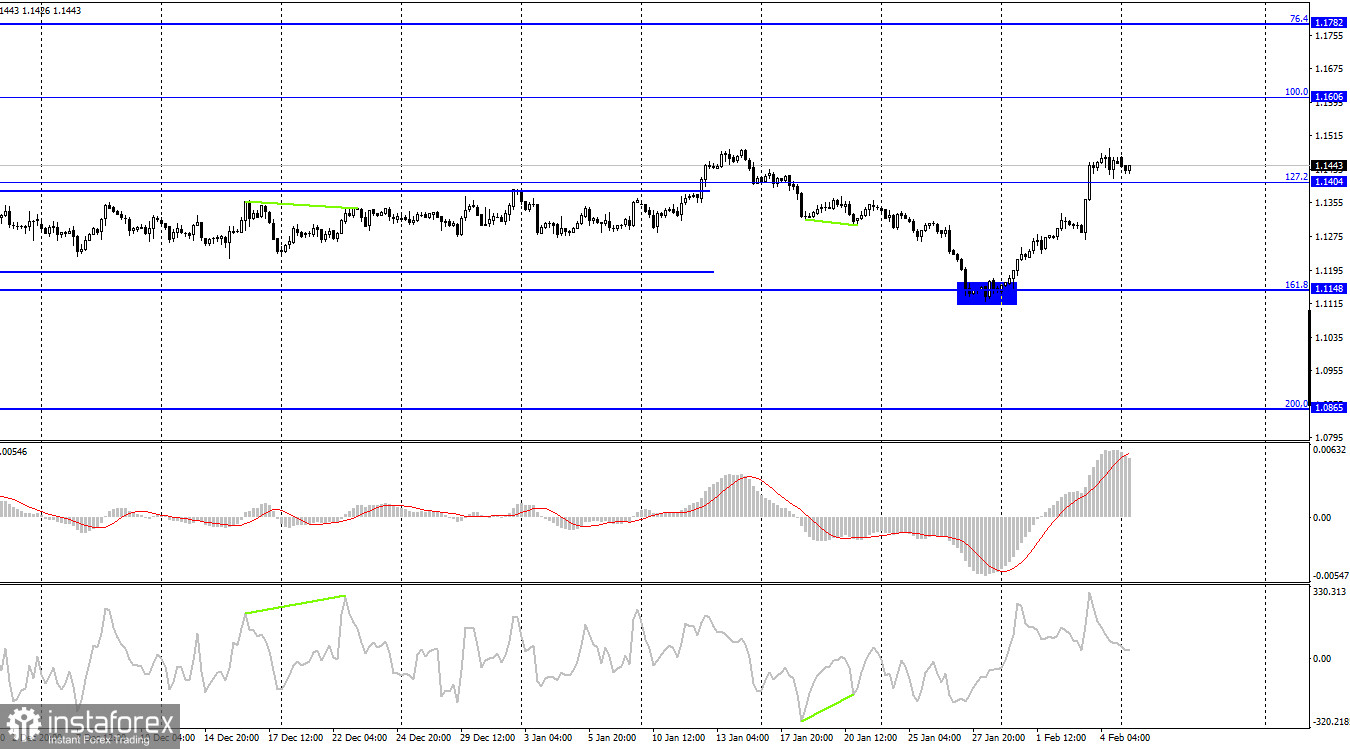Select the 1.1782 price tag on the axis

point(1329,22)
